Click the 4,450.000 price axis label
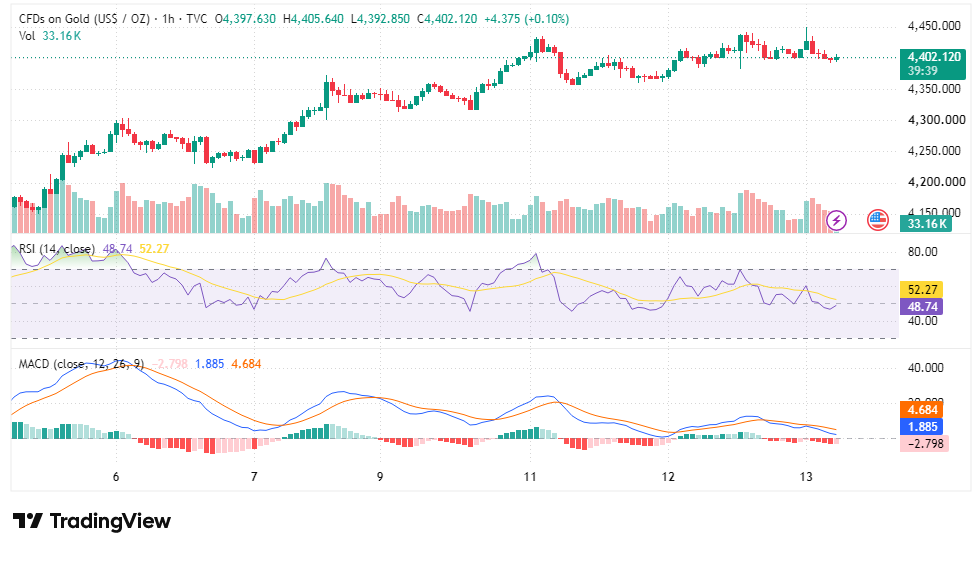980x574 pixels. [x=934, y=26]
